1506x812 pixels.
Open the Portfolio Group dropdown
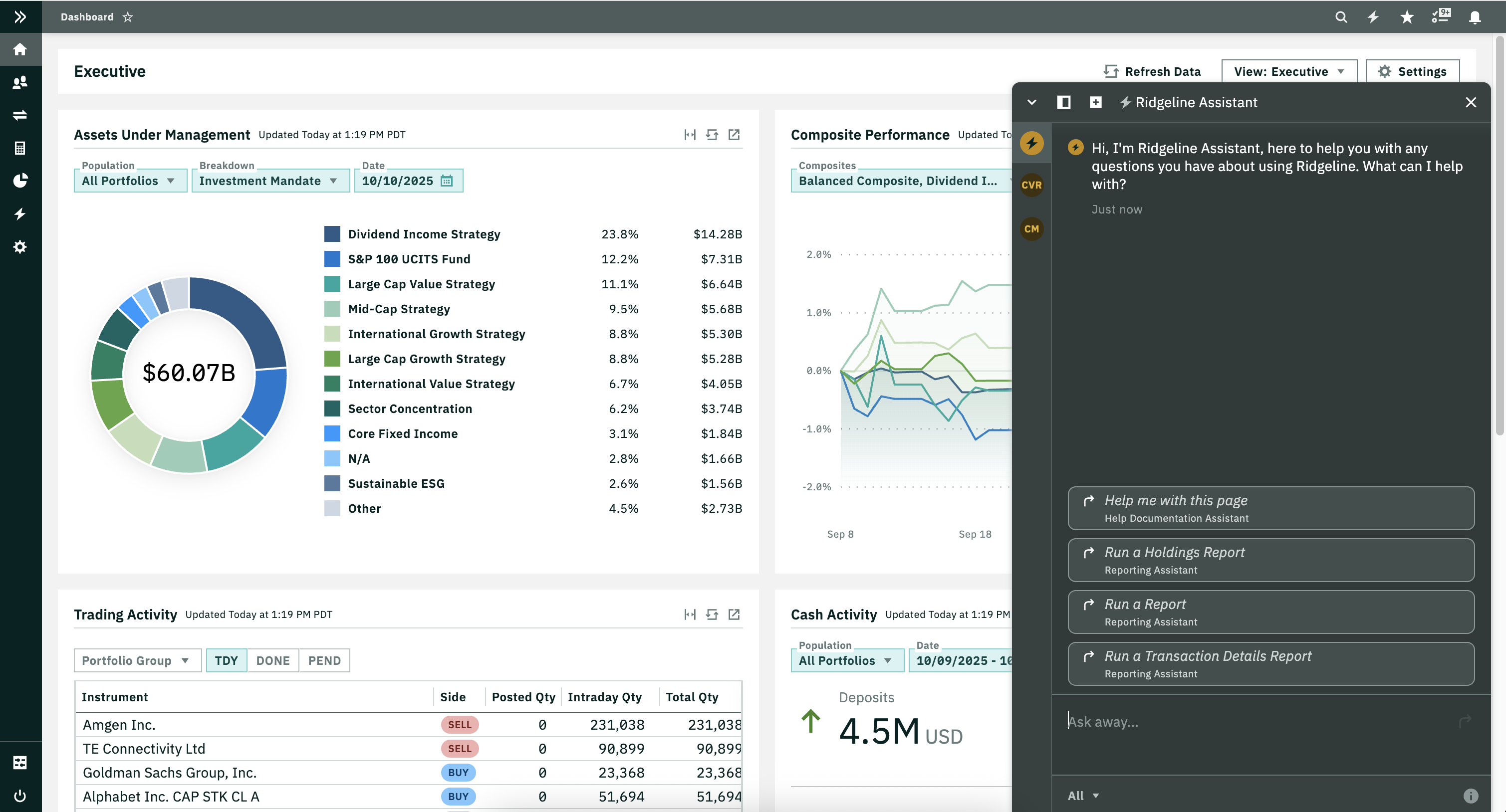[137, 660]
